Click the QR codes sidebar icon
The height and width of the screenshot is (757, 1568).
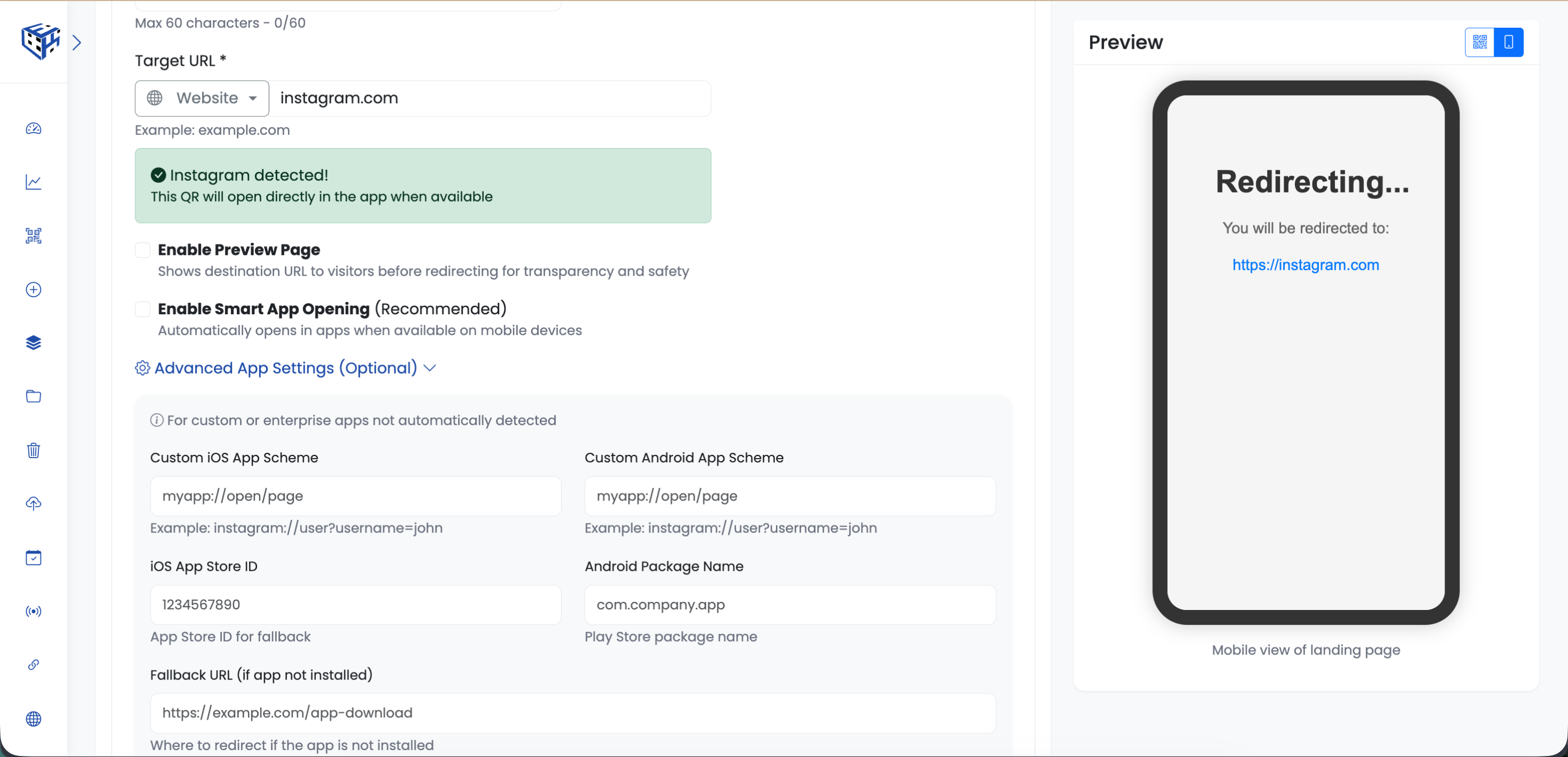pyautogui.click(x=34, y=236)
